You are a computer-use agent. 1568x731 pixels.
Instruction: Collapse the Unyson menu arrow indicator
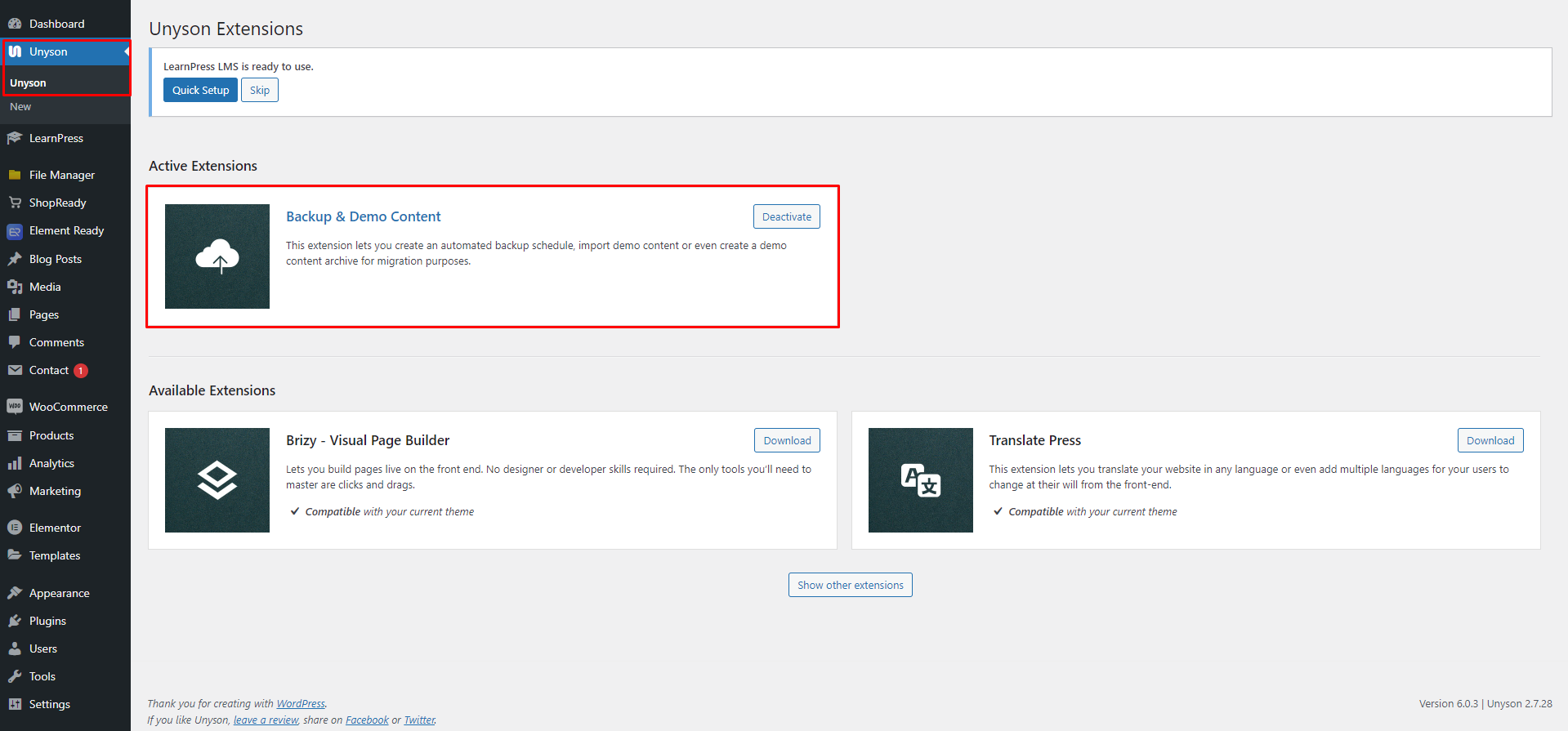[127, 51]
